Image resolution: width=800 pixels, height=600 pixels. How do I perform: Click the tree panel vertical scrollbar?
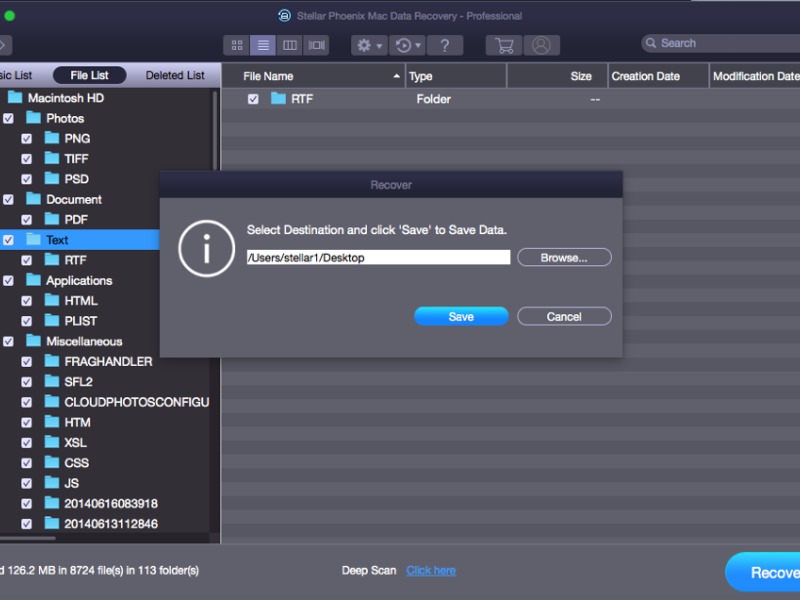point(215,132)
